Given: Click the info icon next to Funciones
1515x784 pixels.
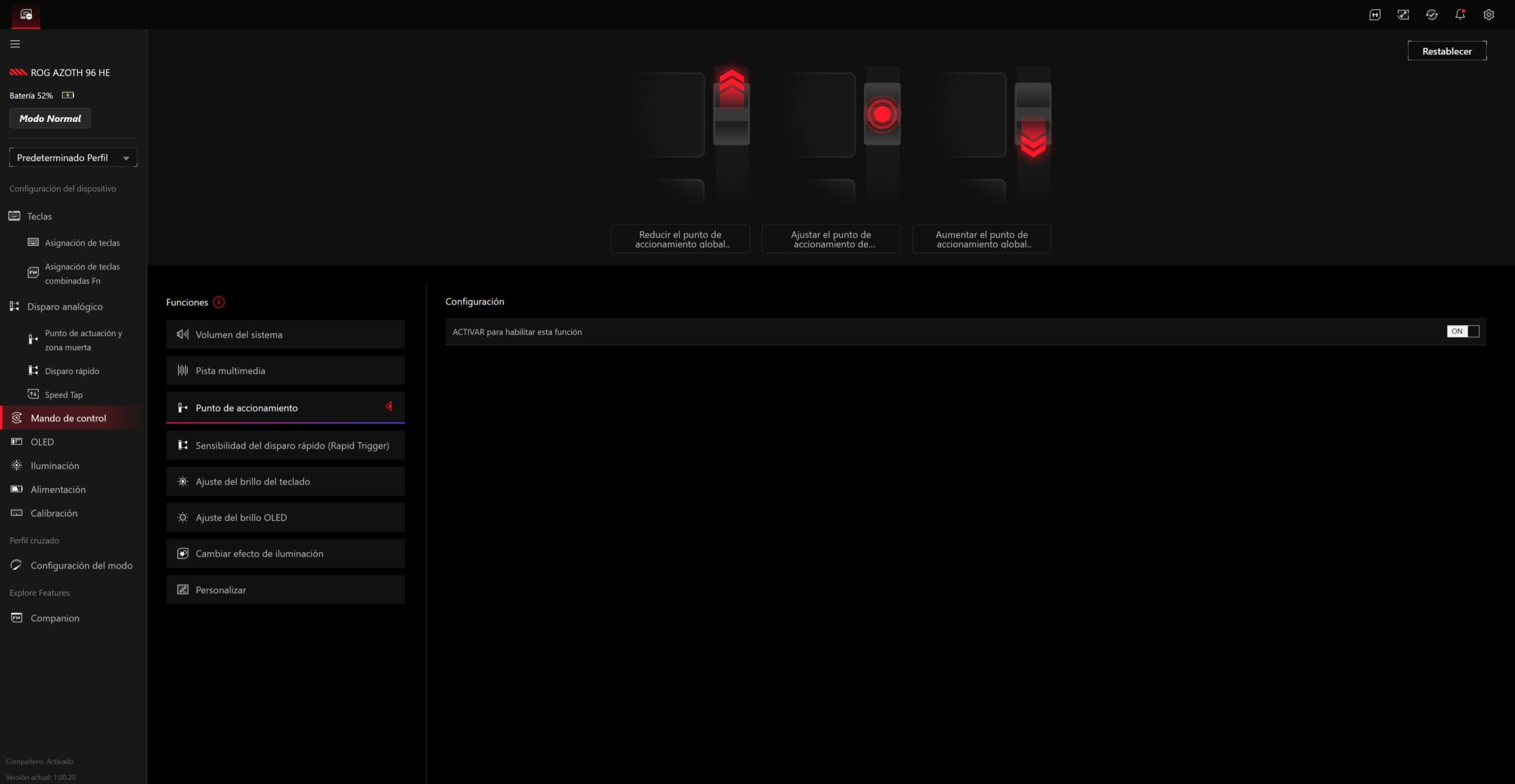Looking at the screenshot, I should click(x=219, y=302).
